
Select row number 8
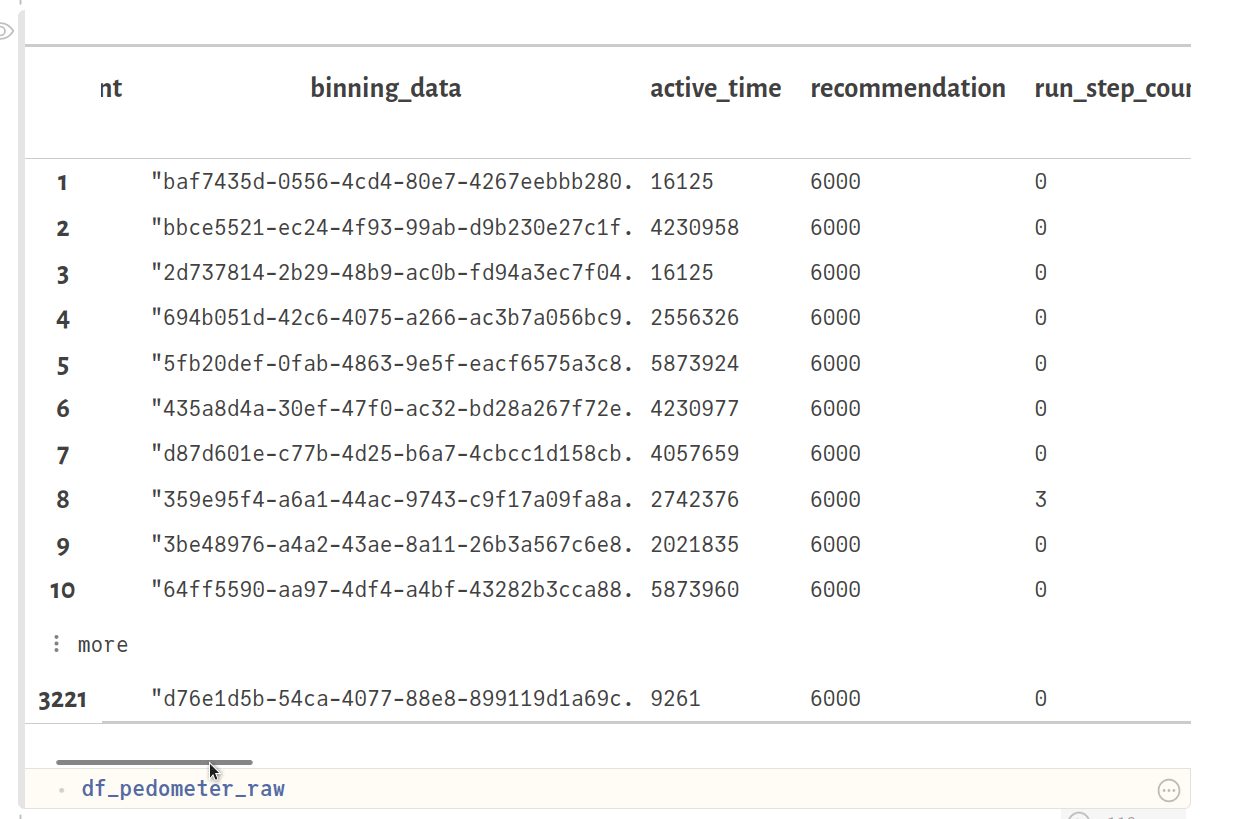click(x=63, y=499)
